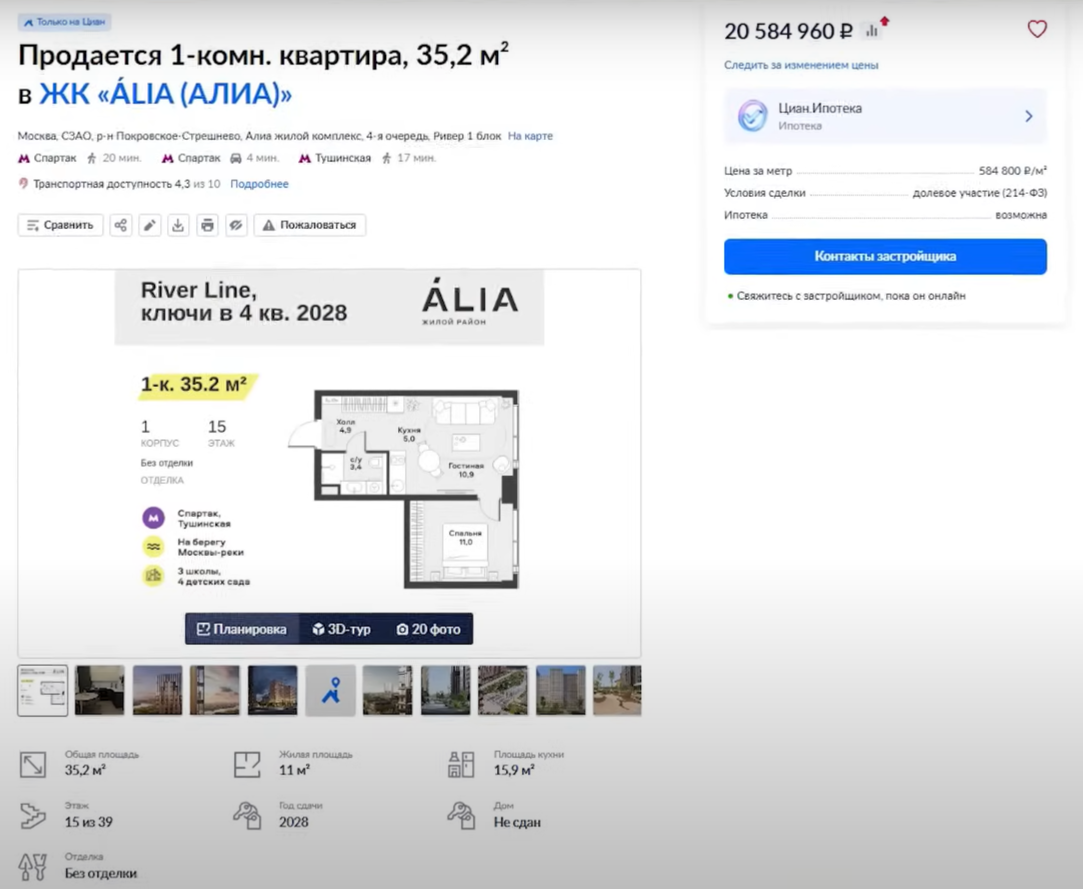This screenshot has width=1083, height=889.
Task: Click the schools icon in floor plan
Action: coord(153,575)
